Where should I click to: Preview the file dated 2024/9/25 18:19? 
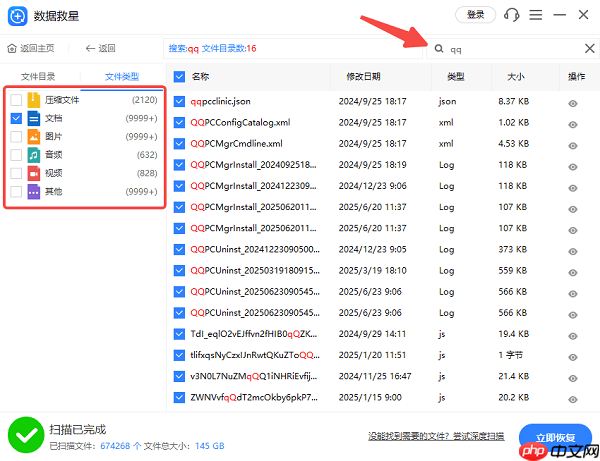coord(572,167)
